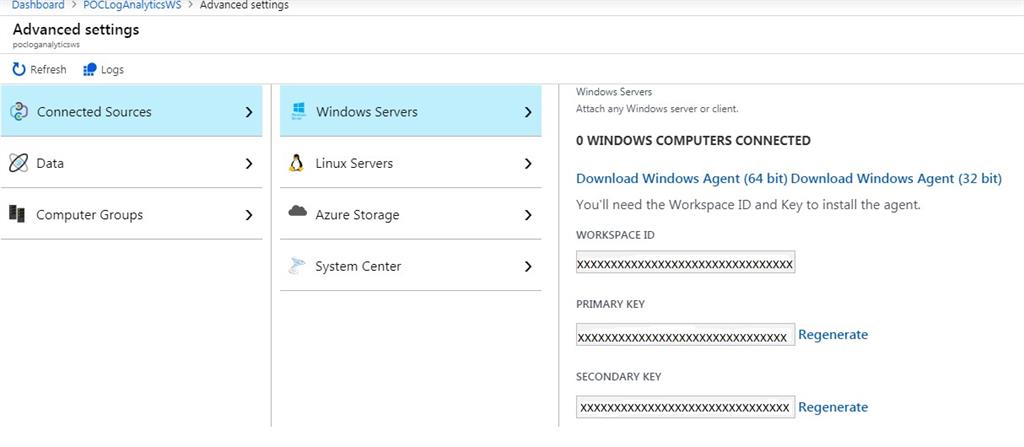Expand Computer Groups chevron
The height and width of the screenshot is (447, 1024).
[x=249, y=215]
